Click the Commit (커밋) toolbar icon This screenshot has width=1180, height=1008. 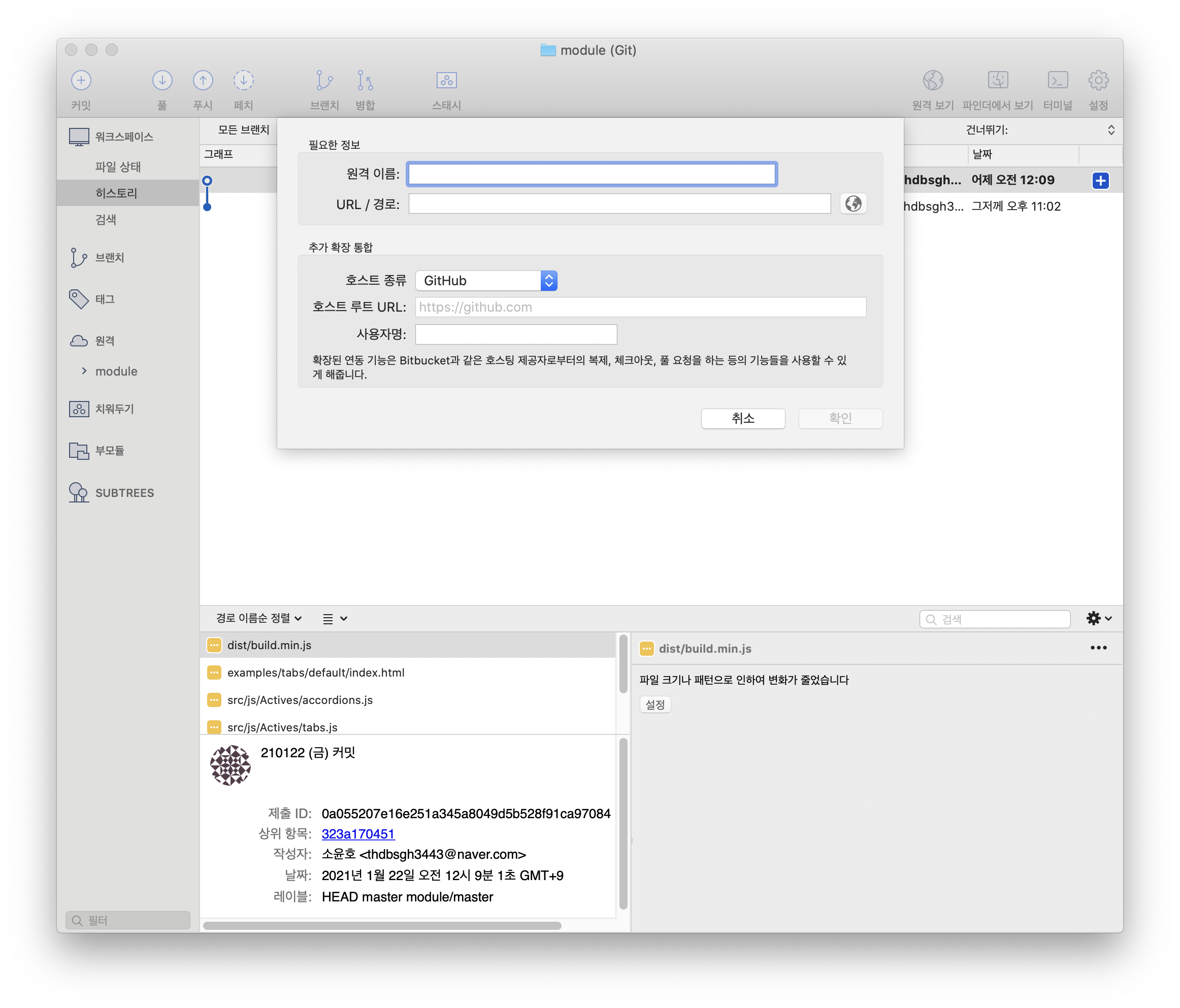pyautogui.click(x=81, y=80)
